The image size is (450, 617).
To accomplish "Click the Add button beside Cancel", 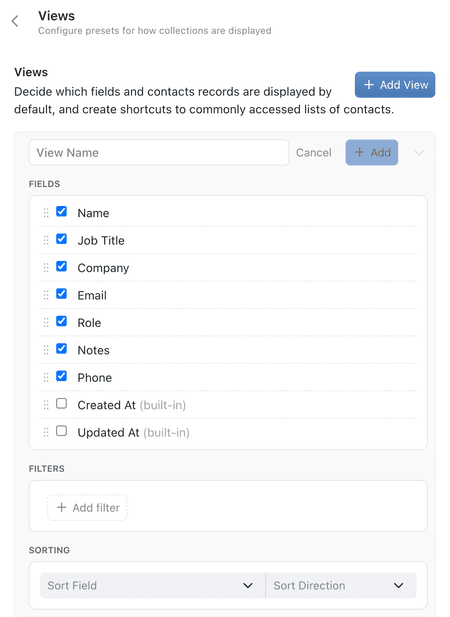I will [x=372, y=153].
